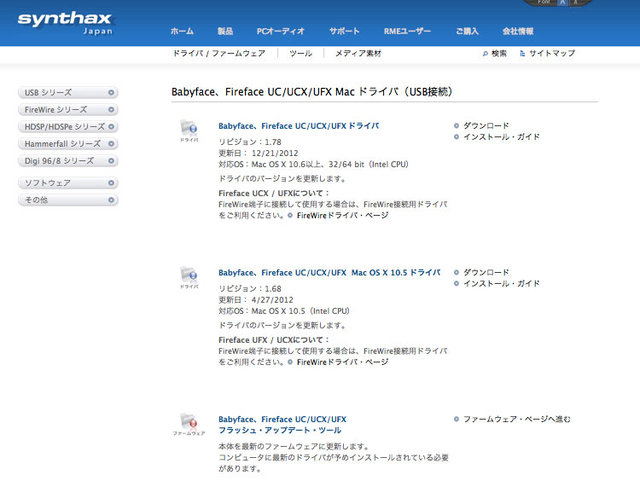Click the driver folder icon for revision 1.78
Viewport: 640px width, 504px height.
tap(189, 130)
